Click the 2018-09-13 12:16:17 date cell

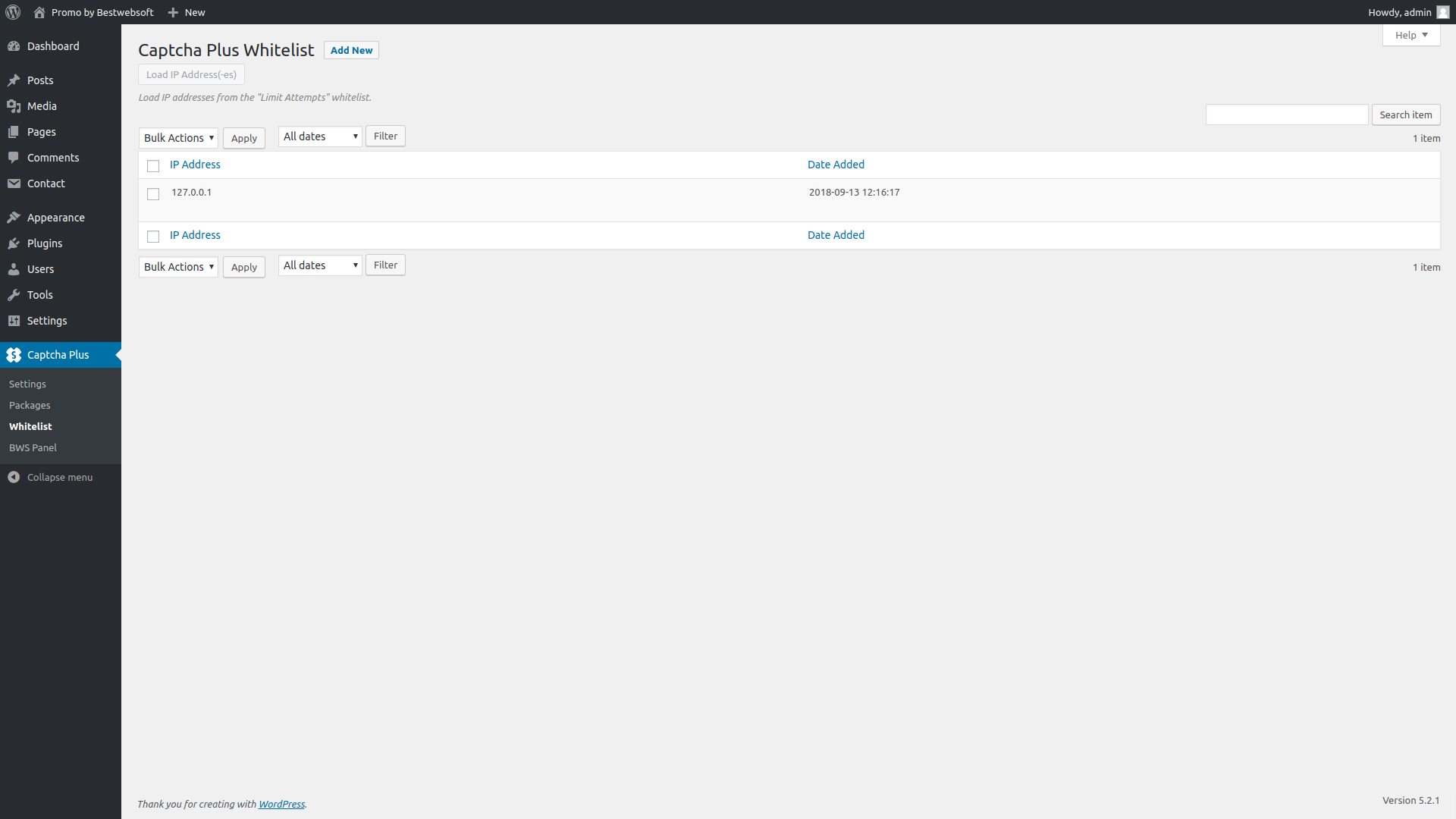tap(854, 193)
